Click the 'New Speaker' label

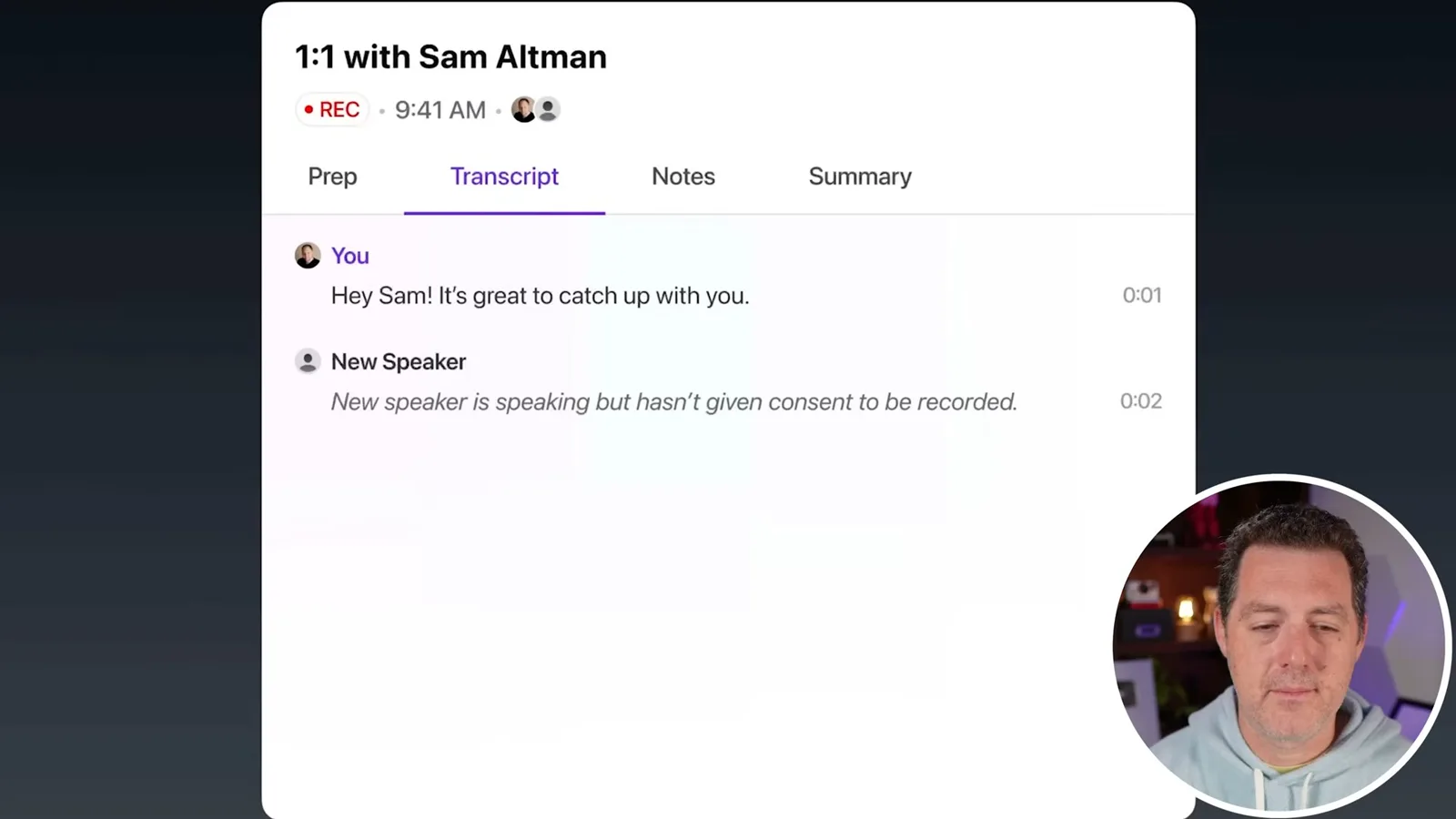click(x=399, y=361)
